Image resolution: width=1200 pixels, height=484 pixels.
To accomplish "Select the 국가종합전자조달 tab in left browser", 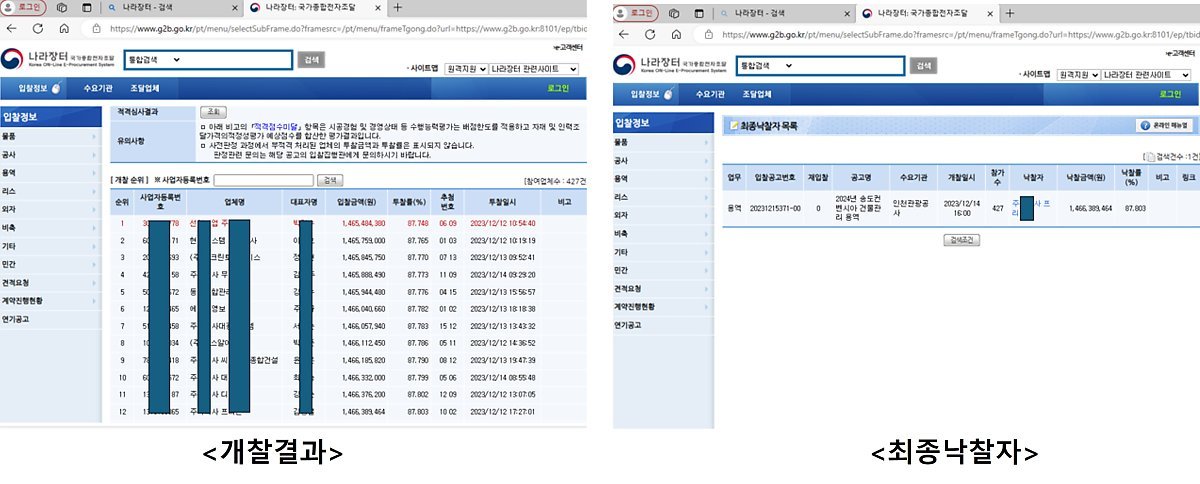I will pos(315,8).
